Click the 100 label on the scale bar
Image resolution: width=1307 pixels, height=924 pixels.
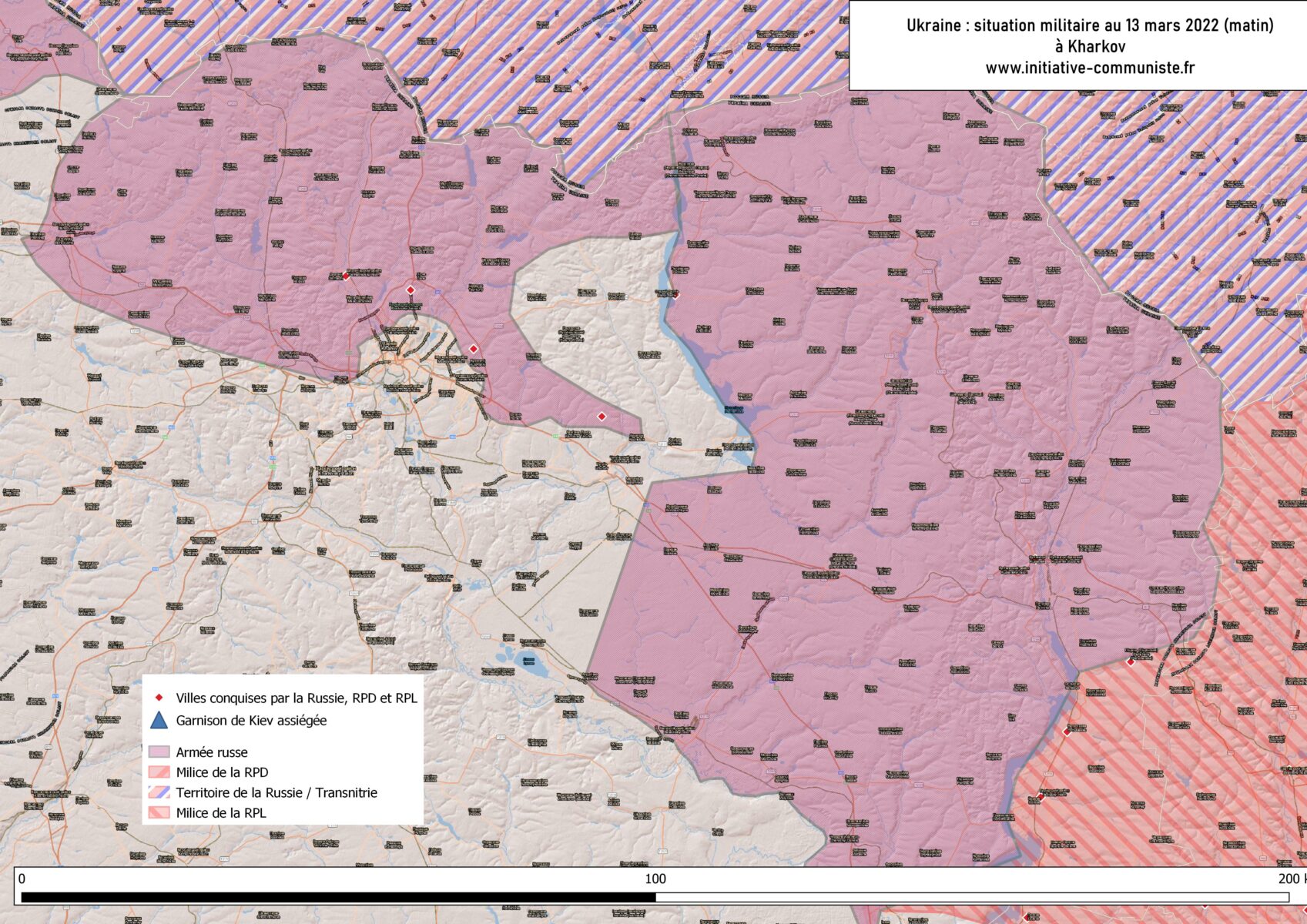pos(655,879)
